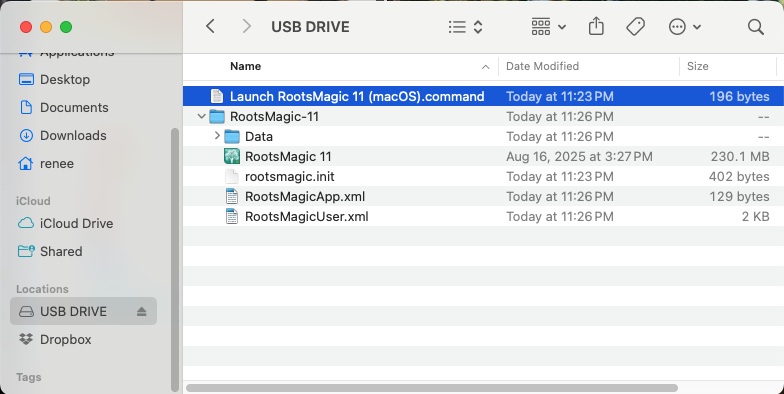Click the Downloads arrow icon

[26, 136]
